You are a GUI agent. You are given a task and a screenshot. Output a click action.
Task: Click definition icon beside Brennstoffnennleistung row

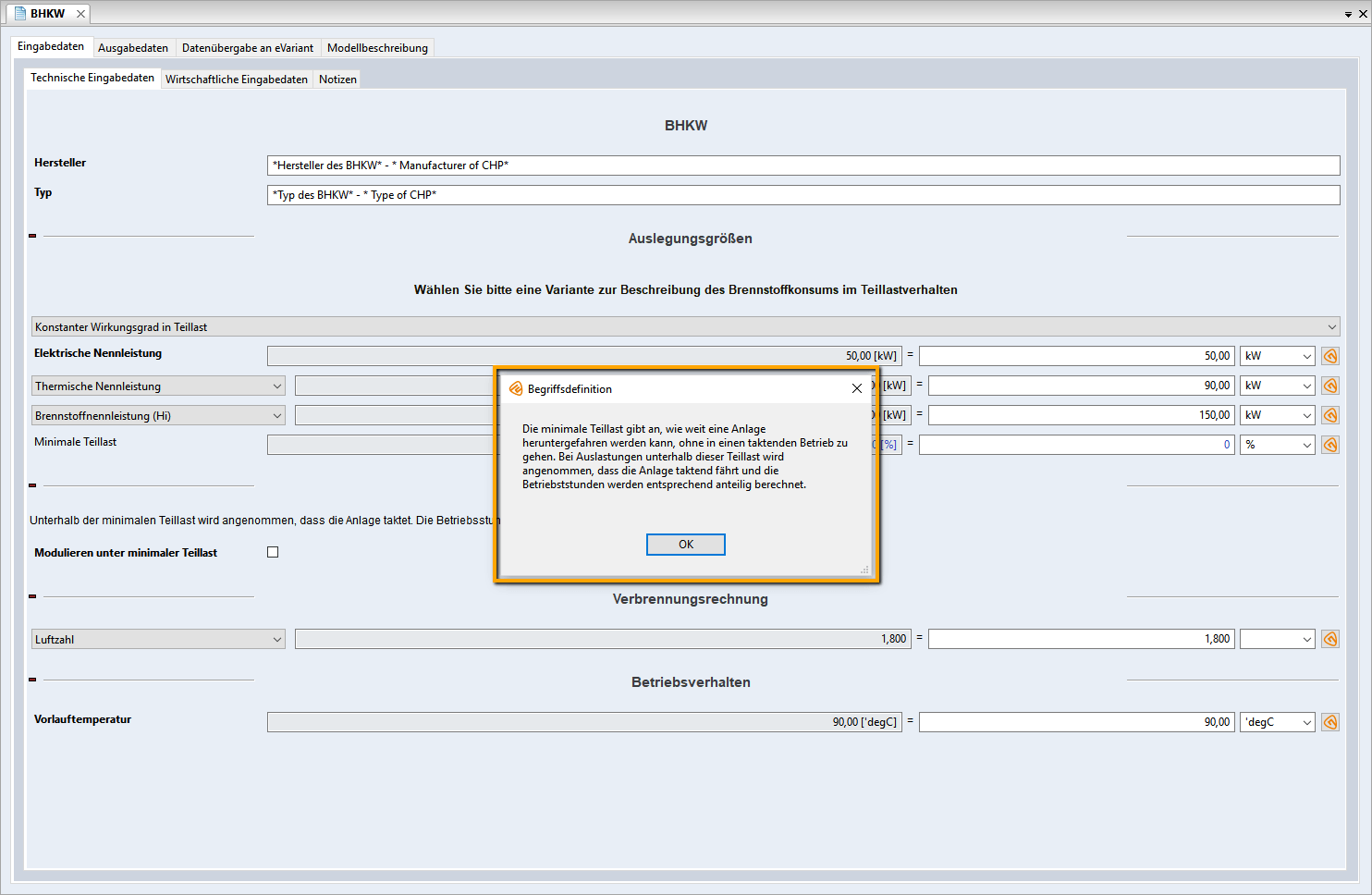point(1329,415)
